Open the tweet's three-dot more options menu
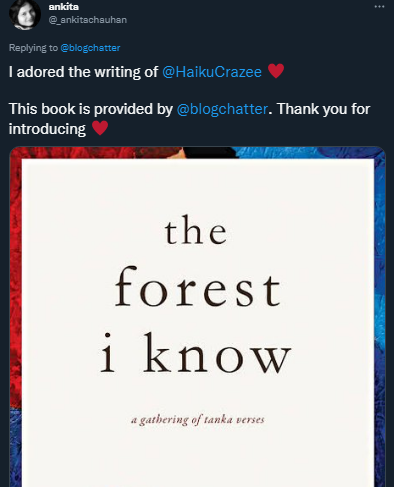This screenshot has width=394, height=487. (x=379, y=7)
